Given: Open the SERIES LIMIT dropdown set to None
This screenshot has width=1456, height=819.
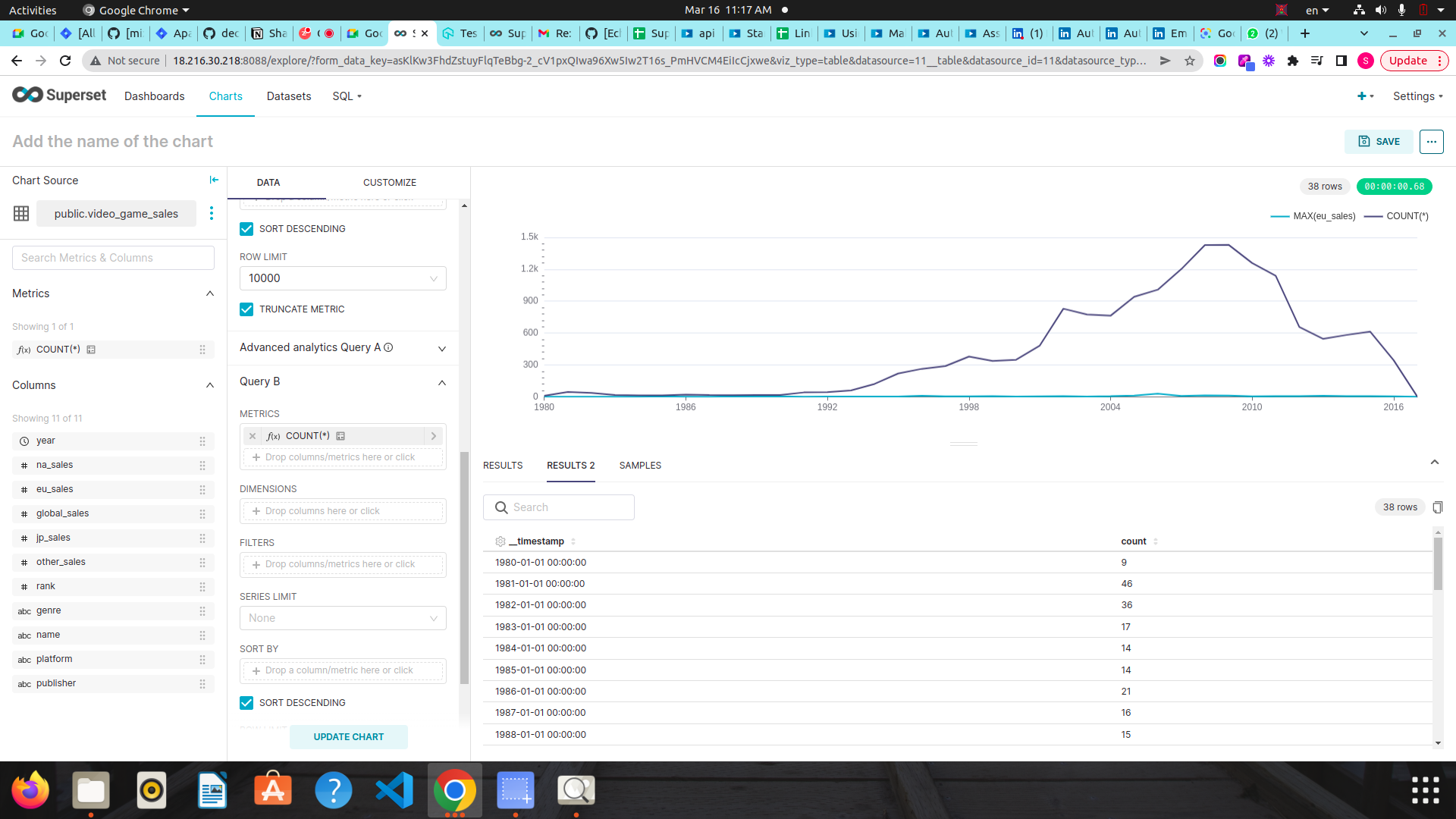Looking at the screenshot, I should click(342, 618).
